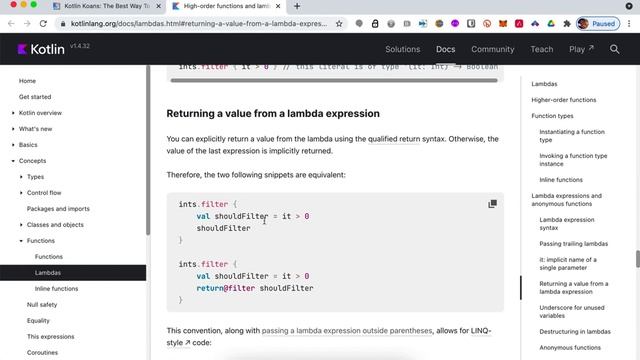Image resolution: width=640 pixels, height=360 pixels.
Task: Open the Teach menu item
Action: tap(542, 49)
